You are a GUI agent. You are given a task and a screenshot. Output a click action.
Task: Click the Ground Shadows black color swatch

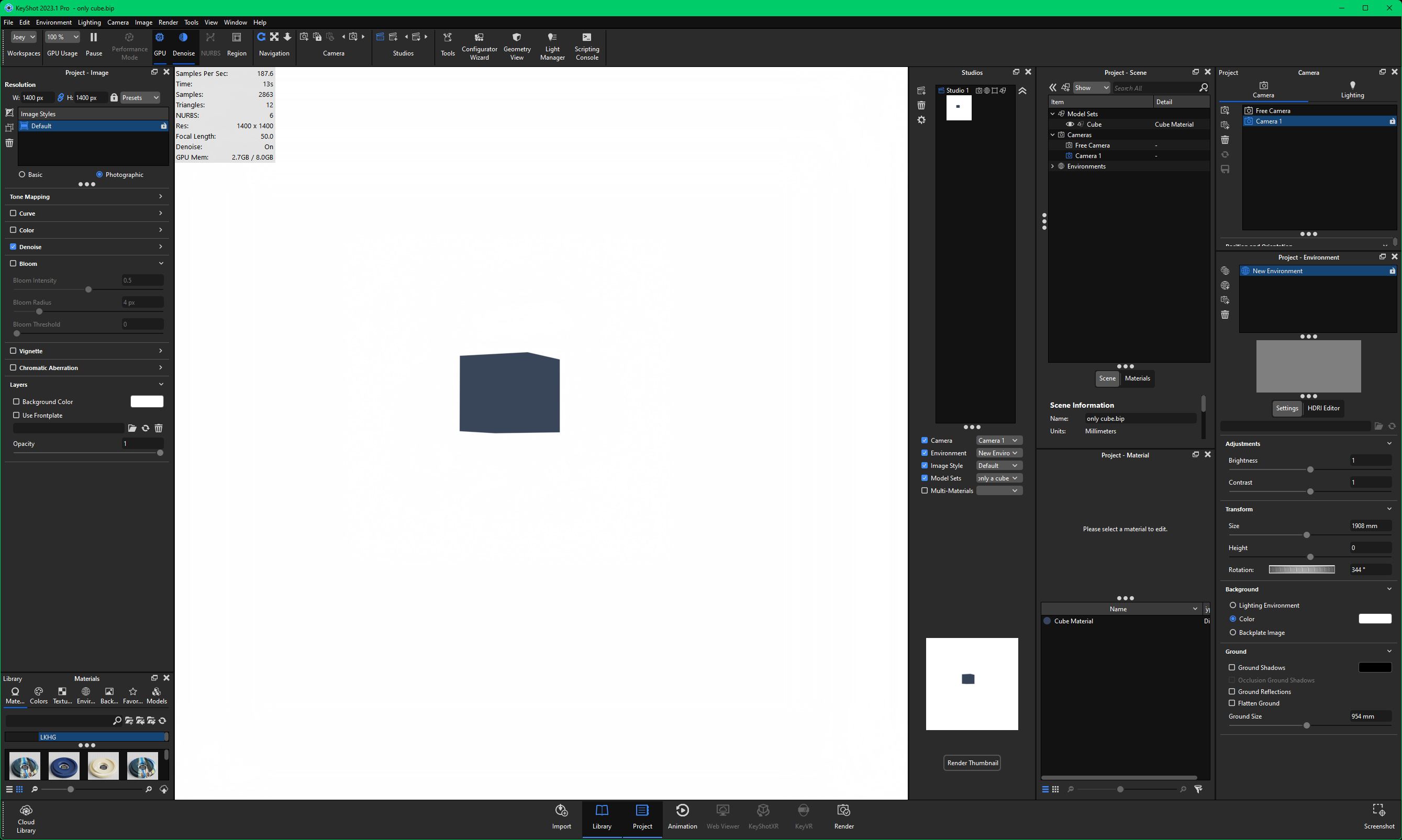click(x=1375, y=668)
